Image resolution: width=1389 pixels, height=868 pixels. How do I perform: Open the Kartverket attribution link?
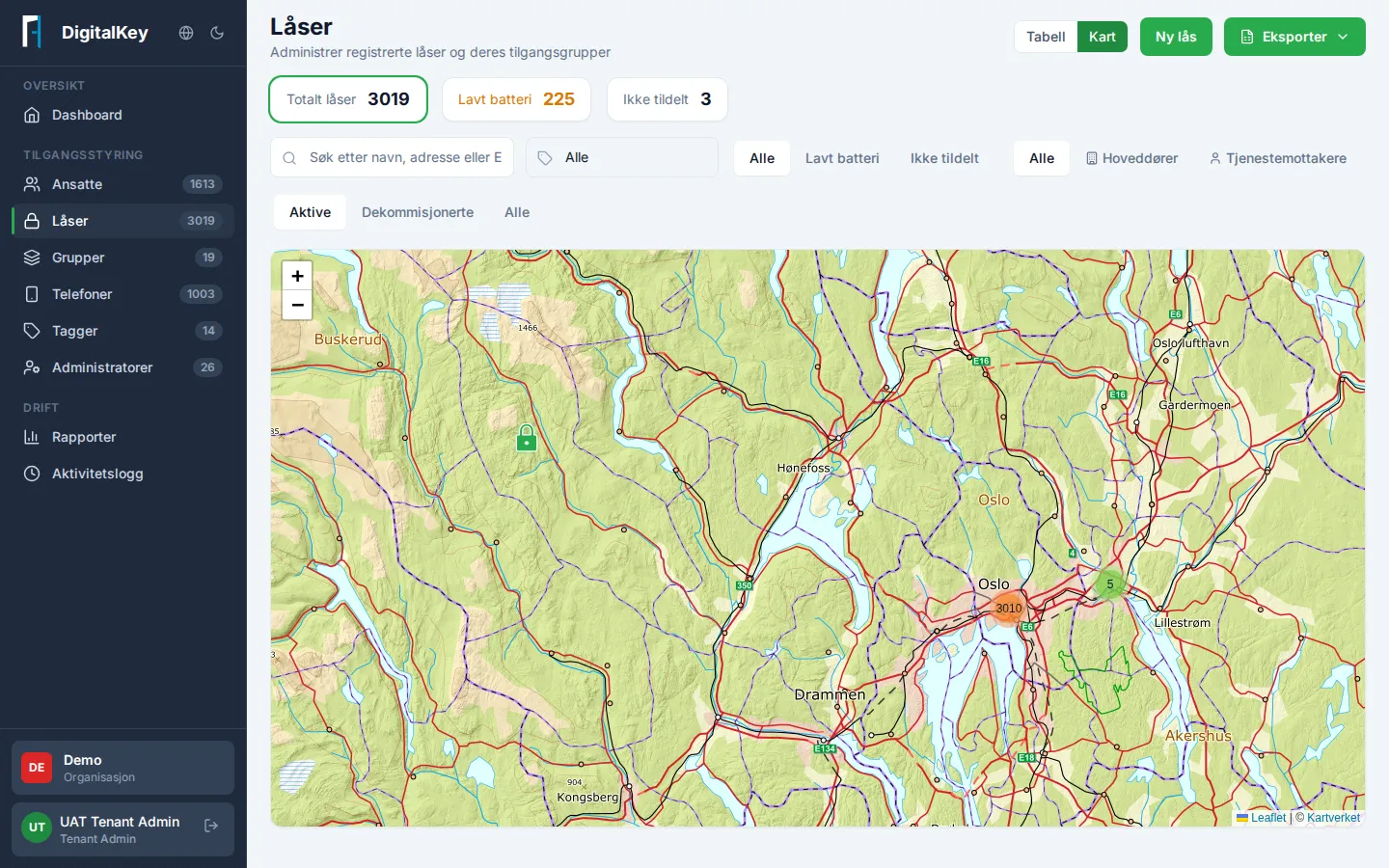(1334, 818)
